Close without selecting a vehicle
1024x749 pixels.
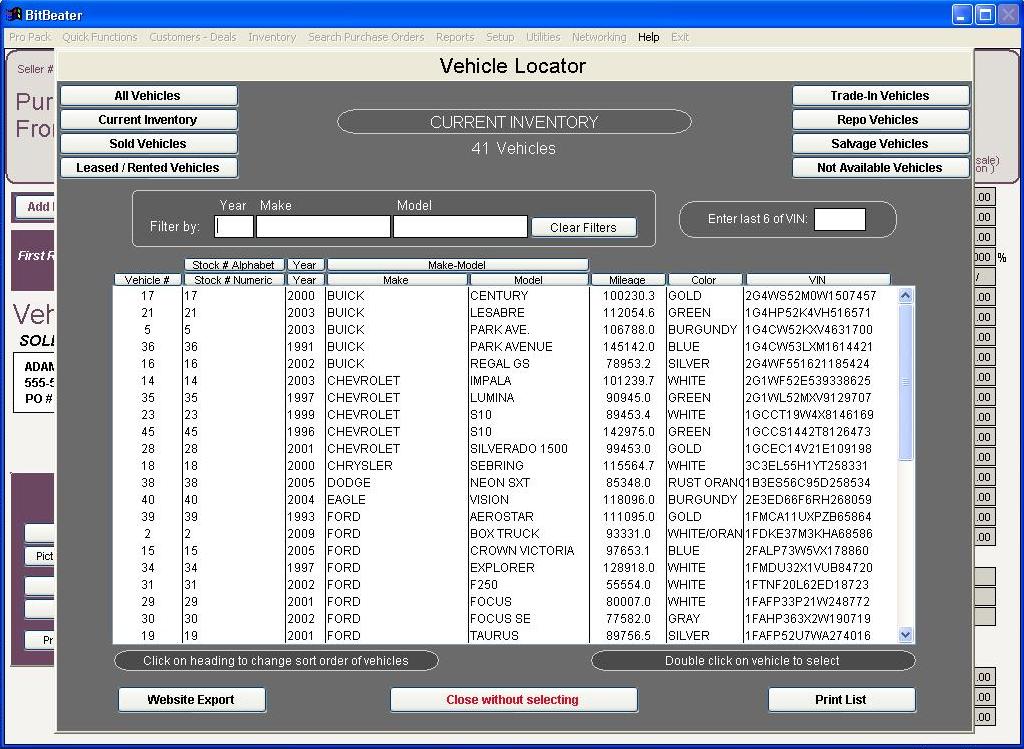point(513,700)
